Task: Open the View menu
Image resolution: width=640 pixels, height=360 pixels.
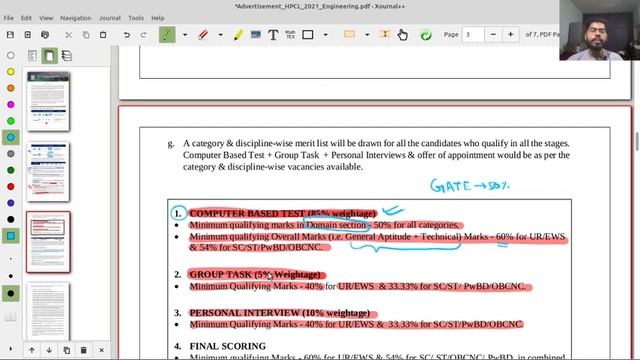Action: tap(46, 18)
